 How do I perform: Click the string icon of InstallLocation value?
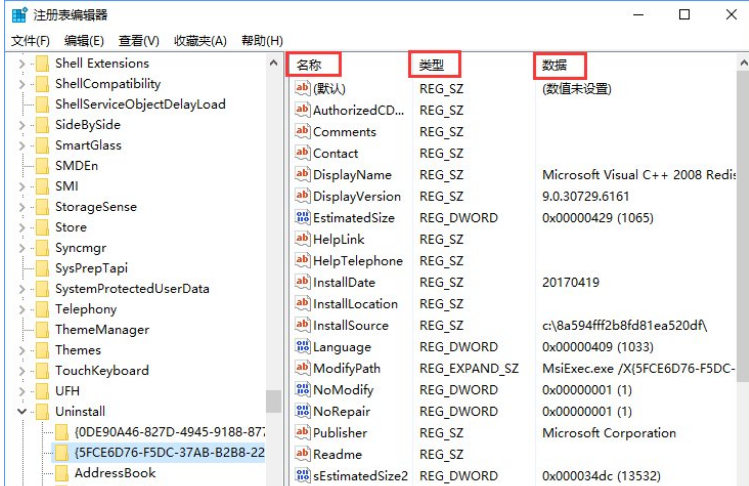(302, 303)
